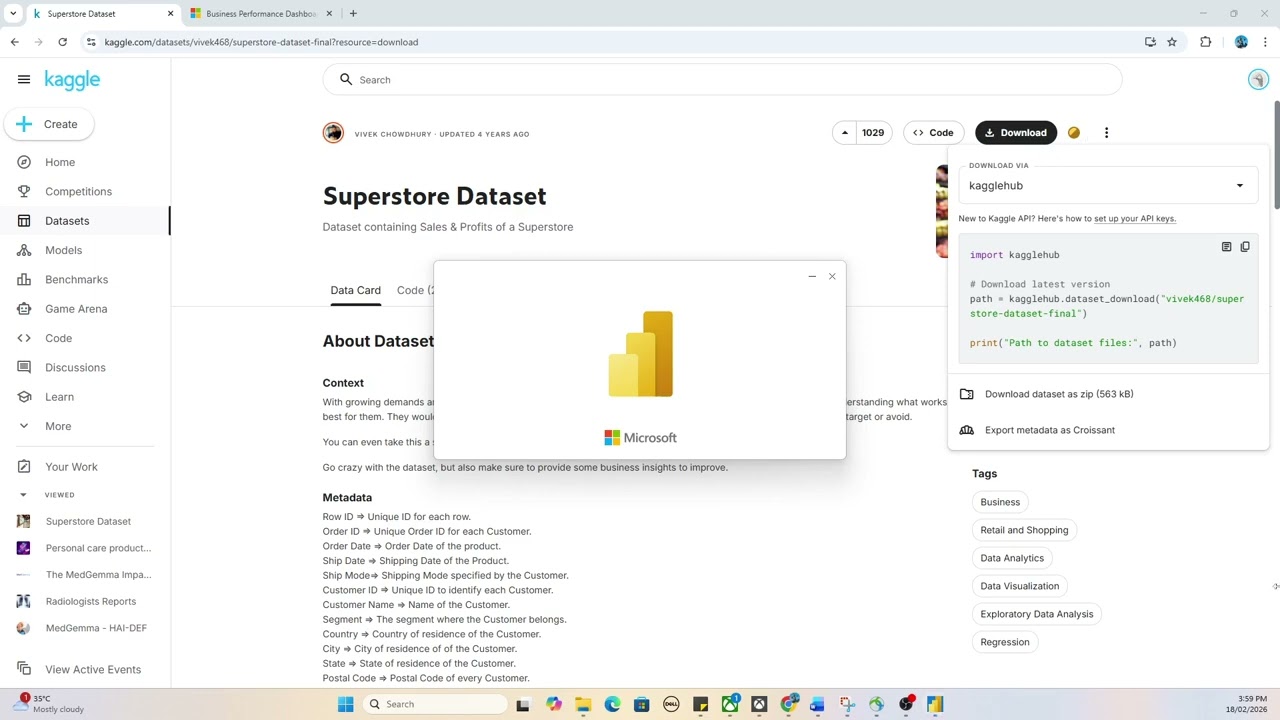Click the Discussions icon in sidebar

[24, 367]
